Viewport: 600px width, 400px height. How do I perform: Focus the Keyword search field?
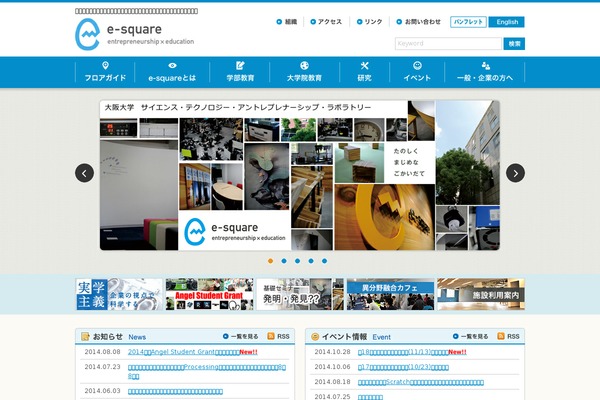tap(448, 44)
